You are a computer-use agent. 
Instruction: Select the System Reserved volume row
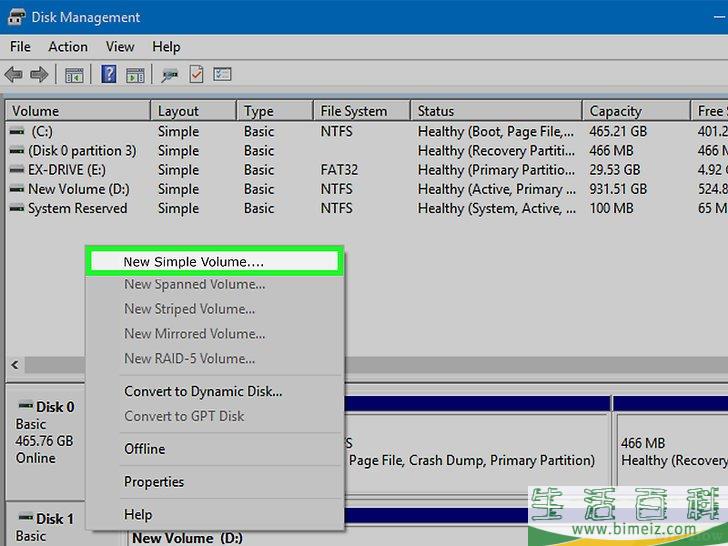[x=77, y=208]
